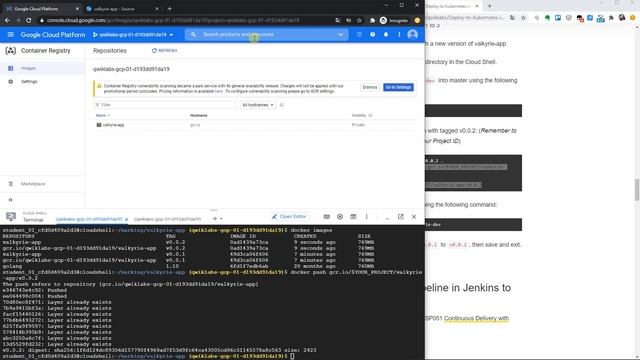The width and height of the screenshot is (640, 360).
Task: Open the console vertical dots settings menu
Action: [x=399, y=35]
